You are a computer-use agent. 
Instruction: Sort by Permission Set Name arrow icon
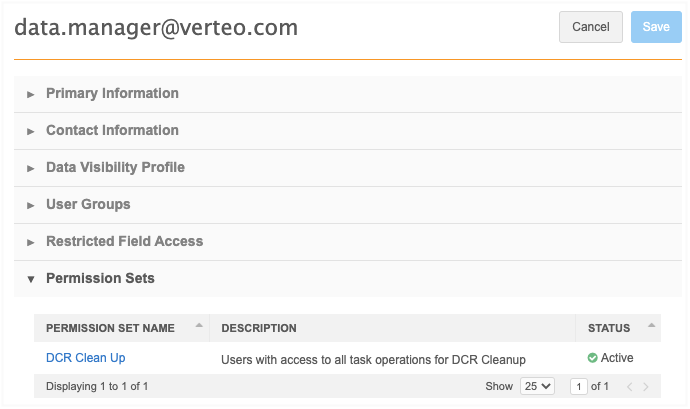pos(198,326)
